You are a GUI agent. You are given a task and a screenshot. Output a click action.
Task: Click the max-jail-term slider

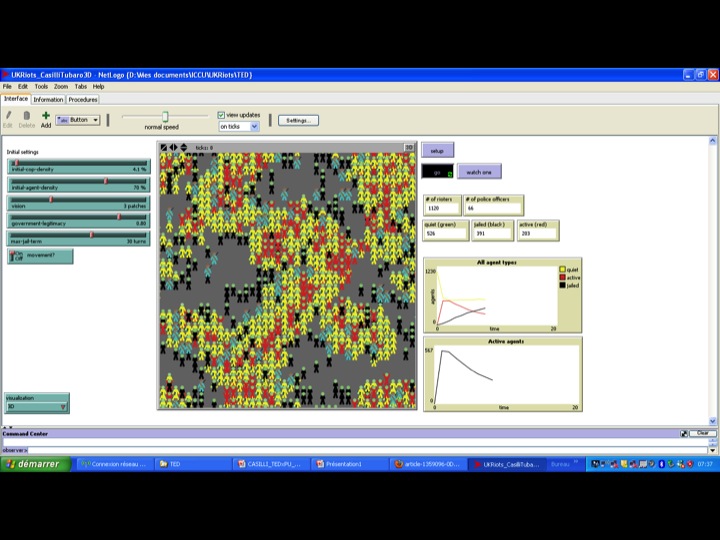(79, 238)
